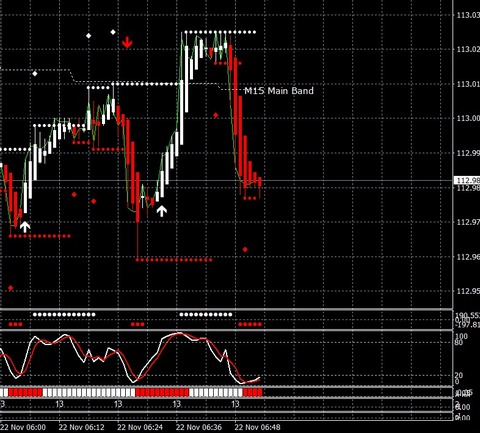Select the white up arrow near 06:24

[x=162, y=211]
